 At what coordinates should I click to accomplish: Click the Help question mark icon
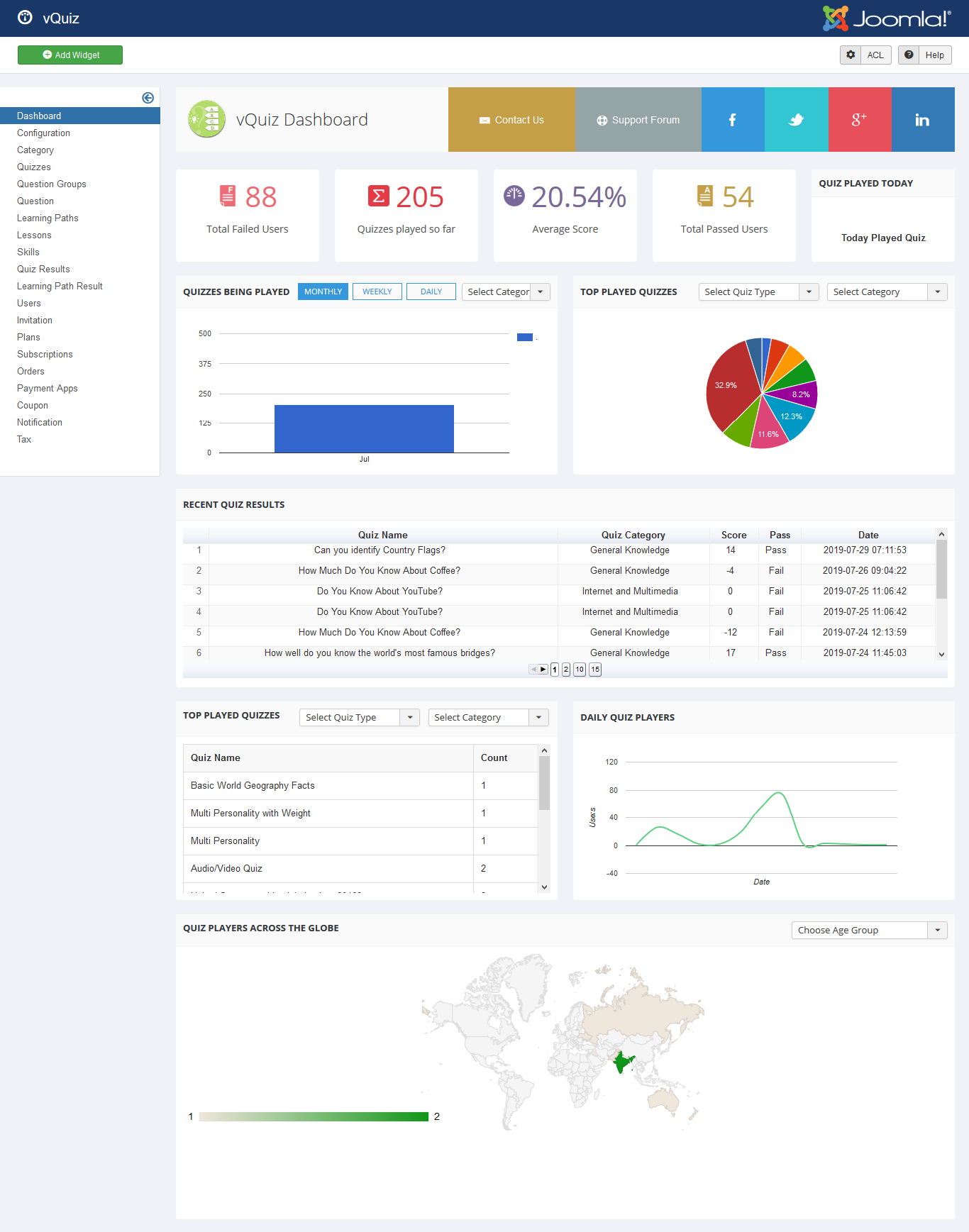909,55
